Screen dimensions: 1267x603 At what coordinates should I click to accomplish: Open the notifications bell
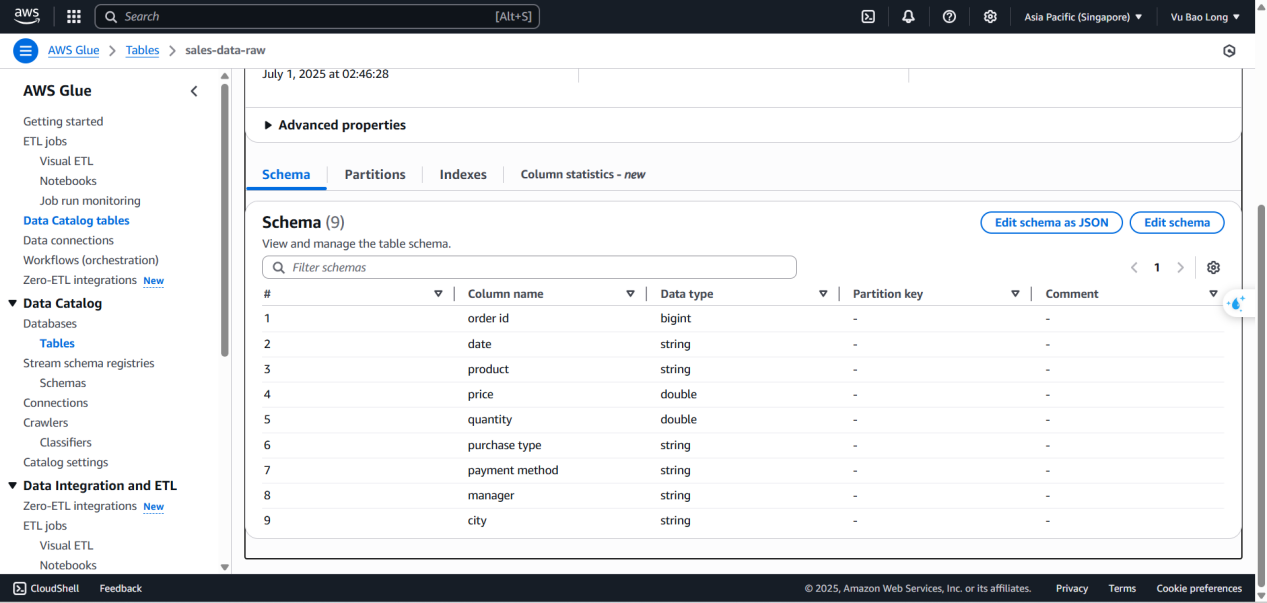[908, 16]
